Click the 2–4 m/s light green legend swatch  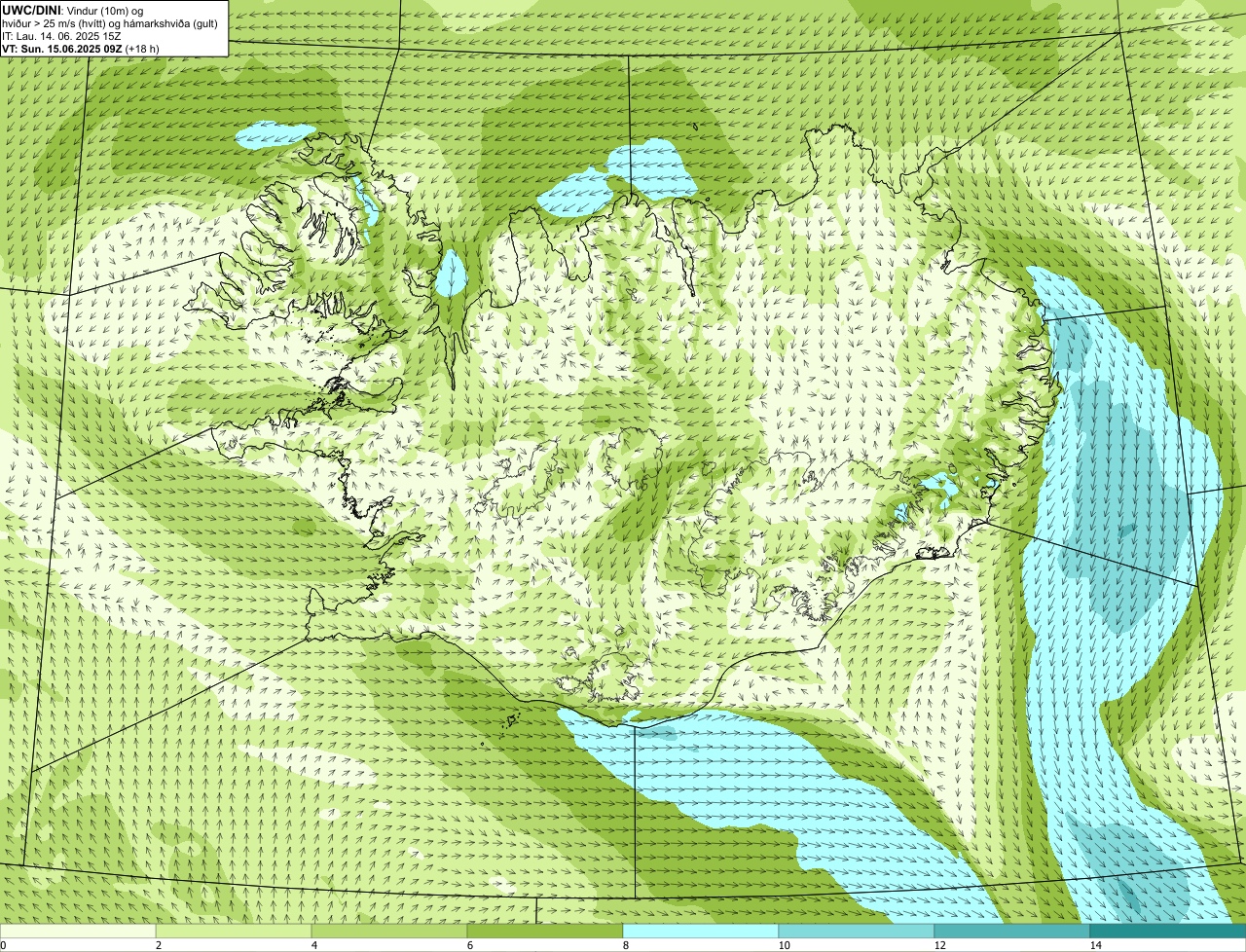click(x=234, y=931)
